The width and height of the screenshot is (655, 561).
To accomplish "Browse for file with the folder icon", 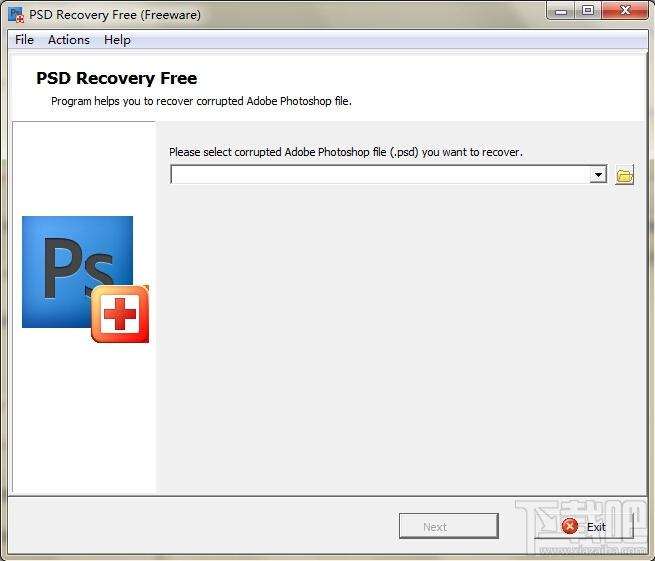I will pos(625,175).
